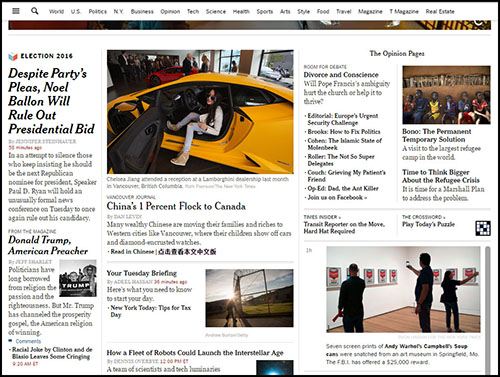Click the Election 2016 ballot-box icon

[13, 56]
